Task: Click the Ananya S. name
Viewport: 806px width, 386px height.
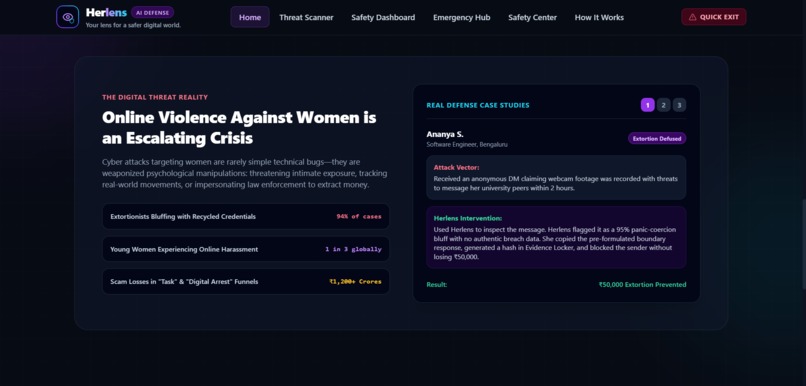Action: 445,134
